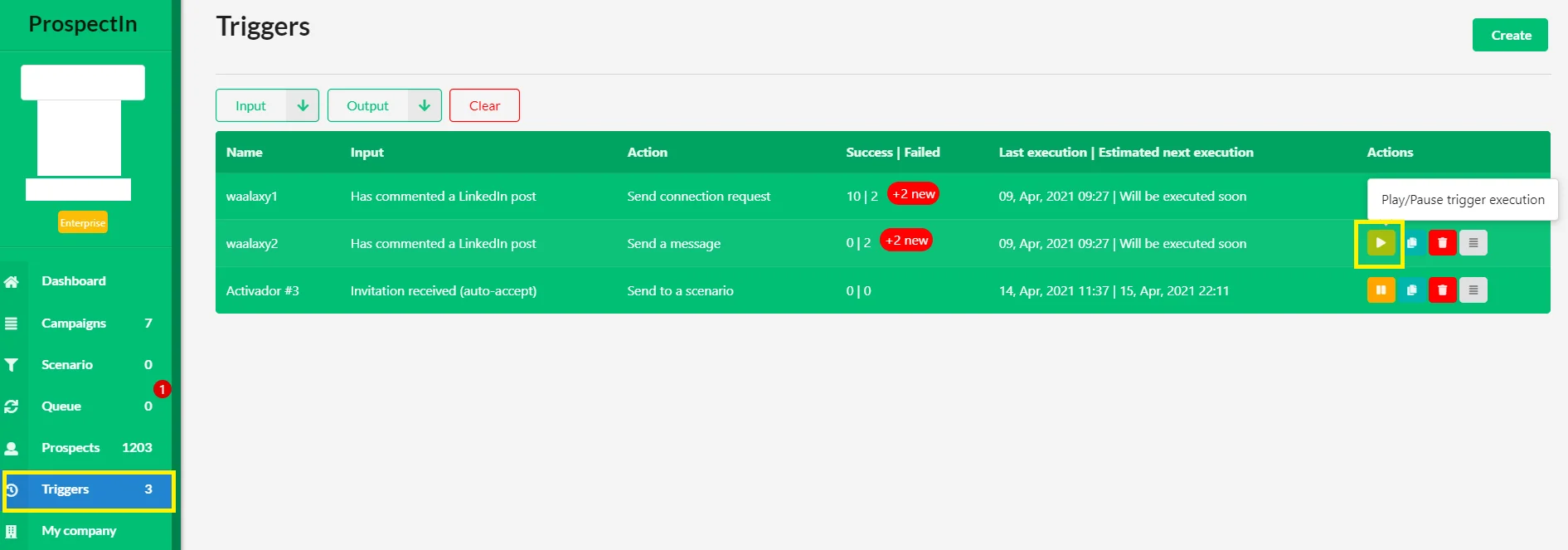Image resolution: width=1568 pixels, height=550 pixels.
Task: Open the Input filter dropdown
Action: [251, 105]
